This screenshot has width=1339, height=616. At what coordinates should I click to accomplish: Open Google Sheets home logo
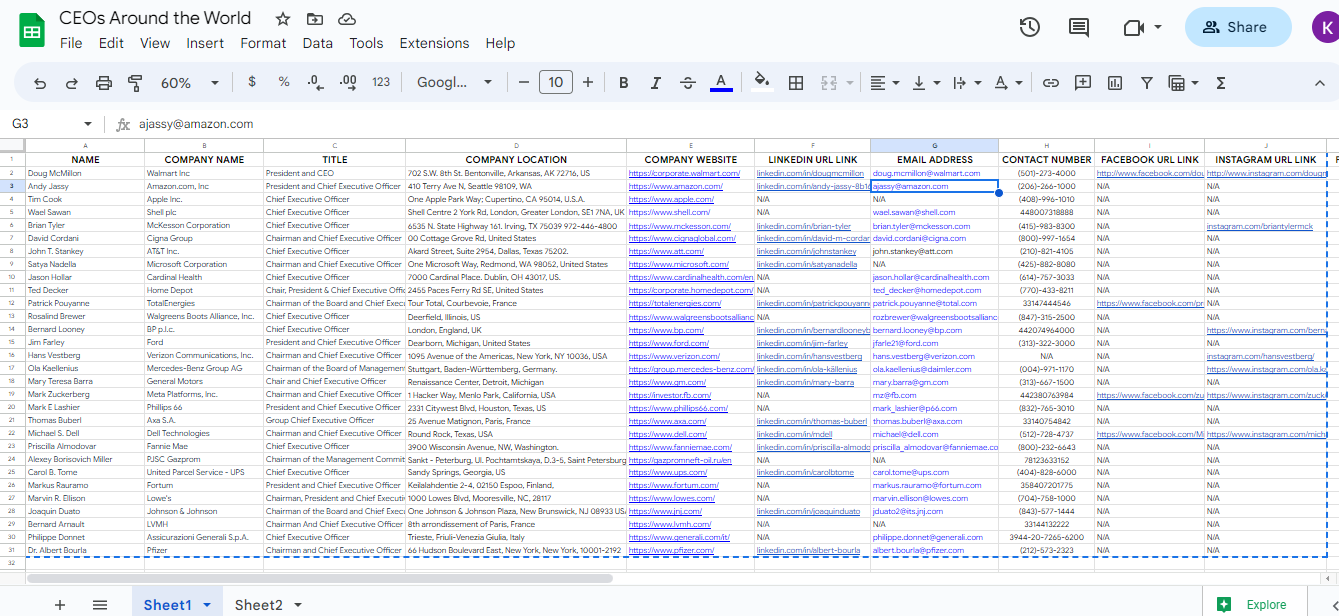32,29
